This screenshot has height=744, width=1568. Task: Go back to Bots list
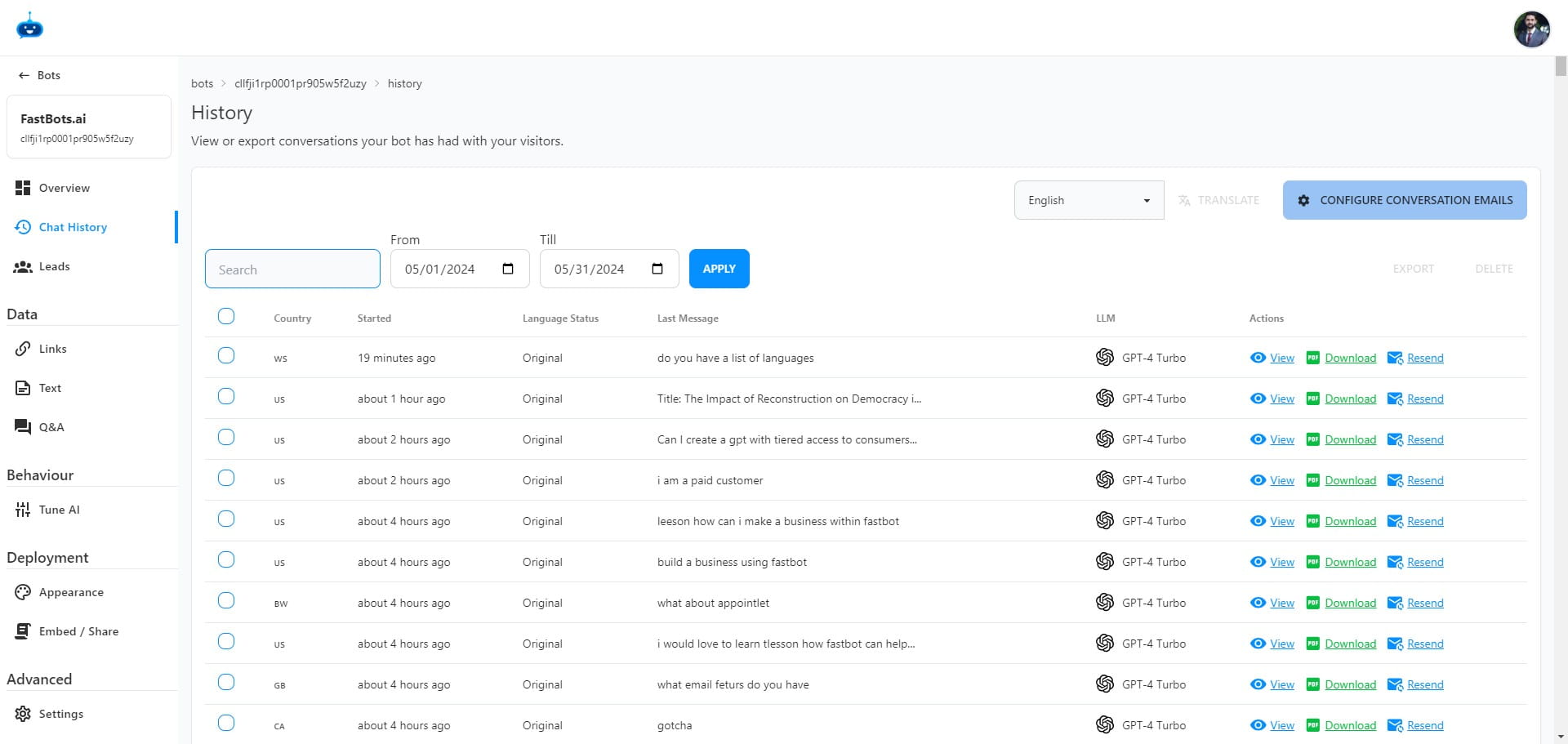(39, 75)
